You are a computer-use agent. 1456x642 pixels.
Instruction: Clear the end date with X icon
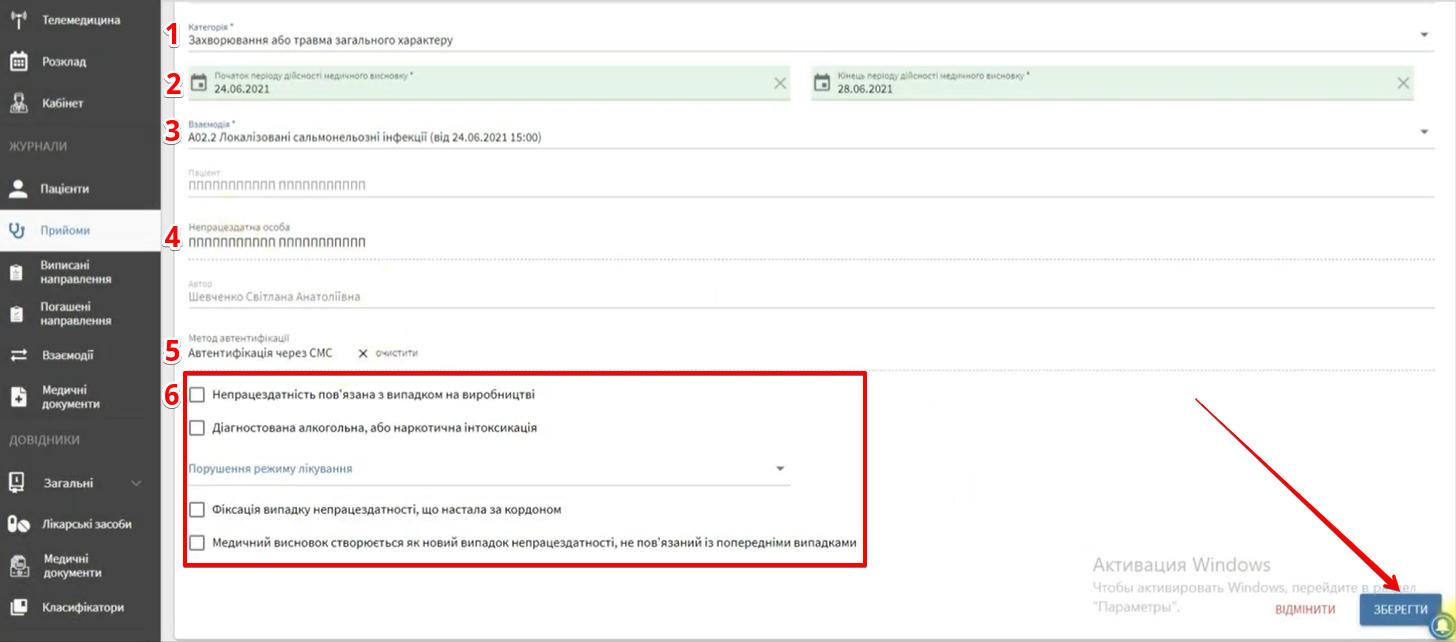(x=1403, y=83)
